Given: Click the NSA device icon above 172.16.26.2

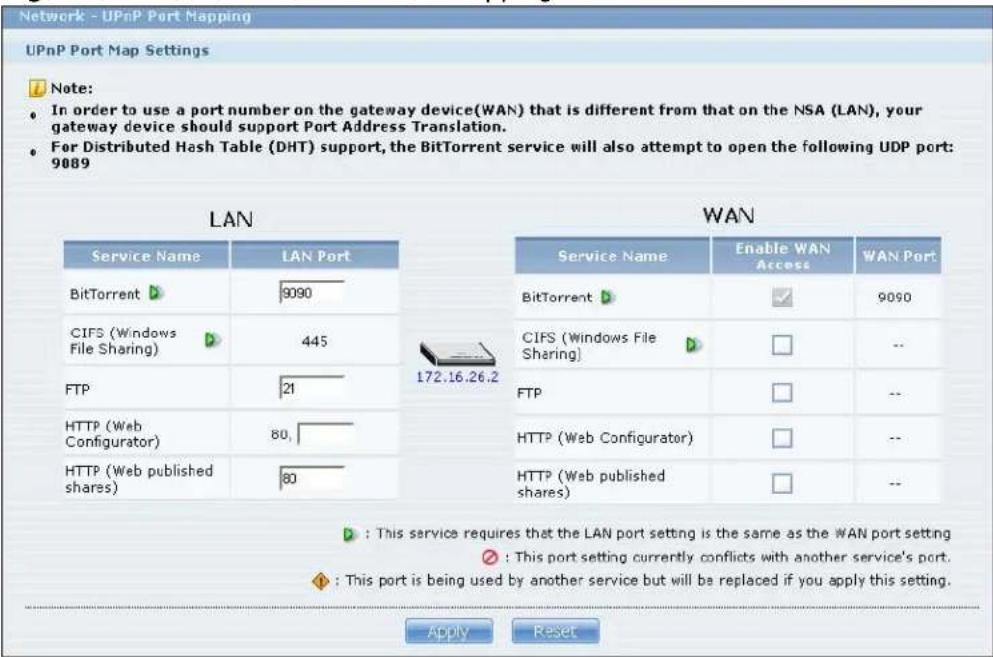Looking at the screenshot, I should point(457,353).
